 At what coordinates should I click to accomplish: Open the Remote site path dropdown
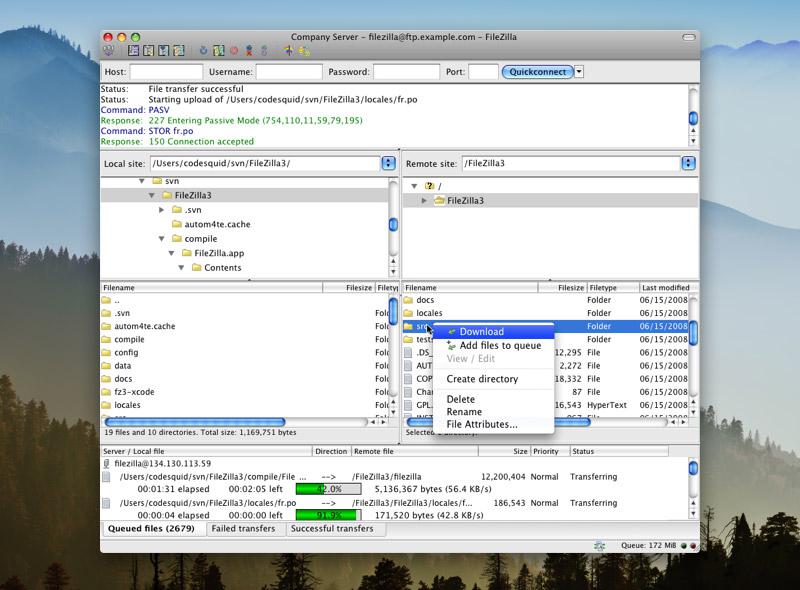(x=688, y=163)
